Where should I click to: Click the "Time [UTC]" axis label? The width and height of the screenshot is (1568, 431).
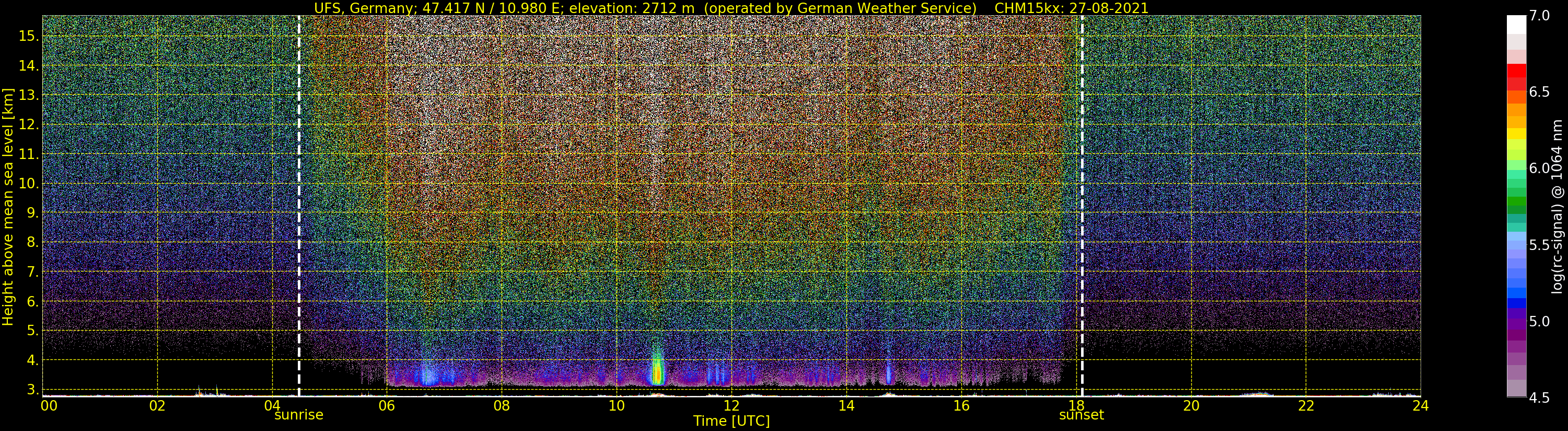pos(731,421)
